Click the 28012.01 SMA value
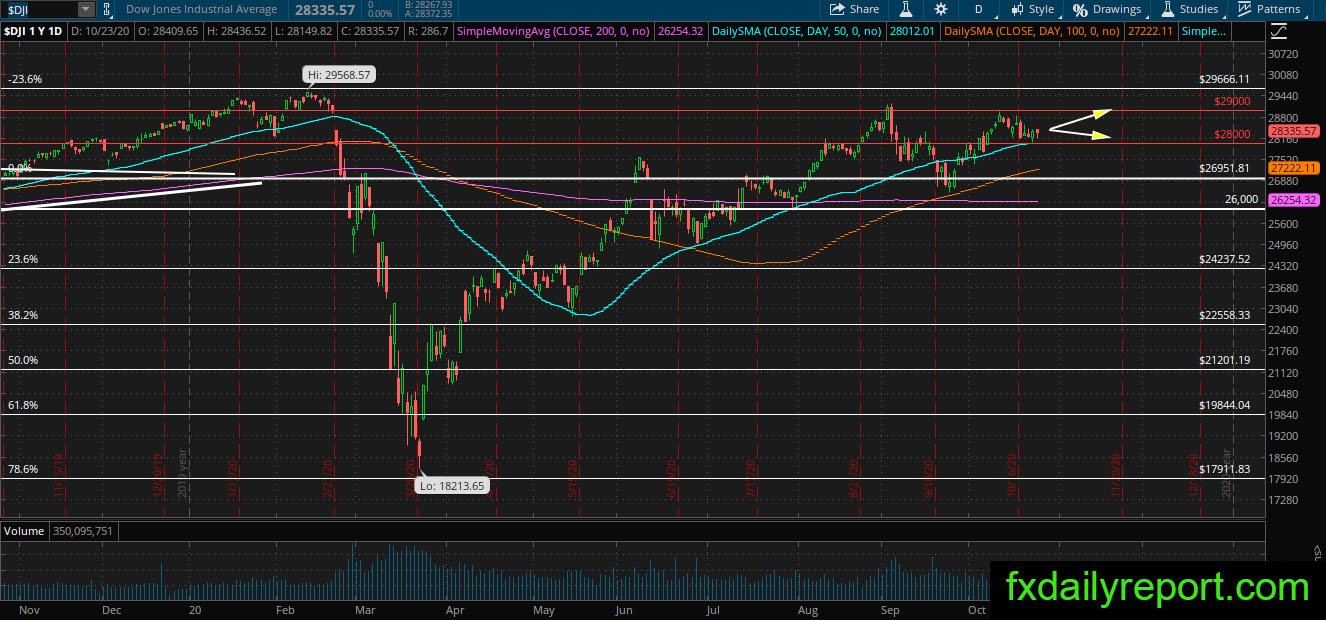The height and width of the screenshot is (620, 1326). [x=911, y=32]
